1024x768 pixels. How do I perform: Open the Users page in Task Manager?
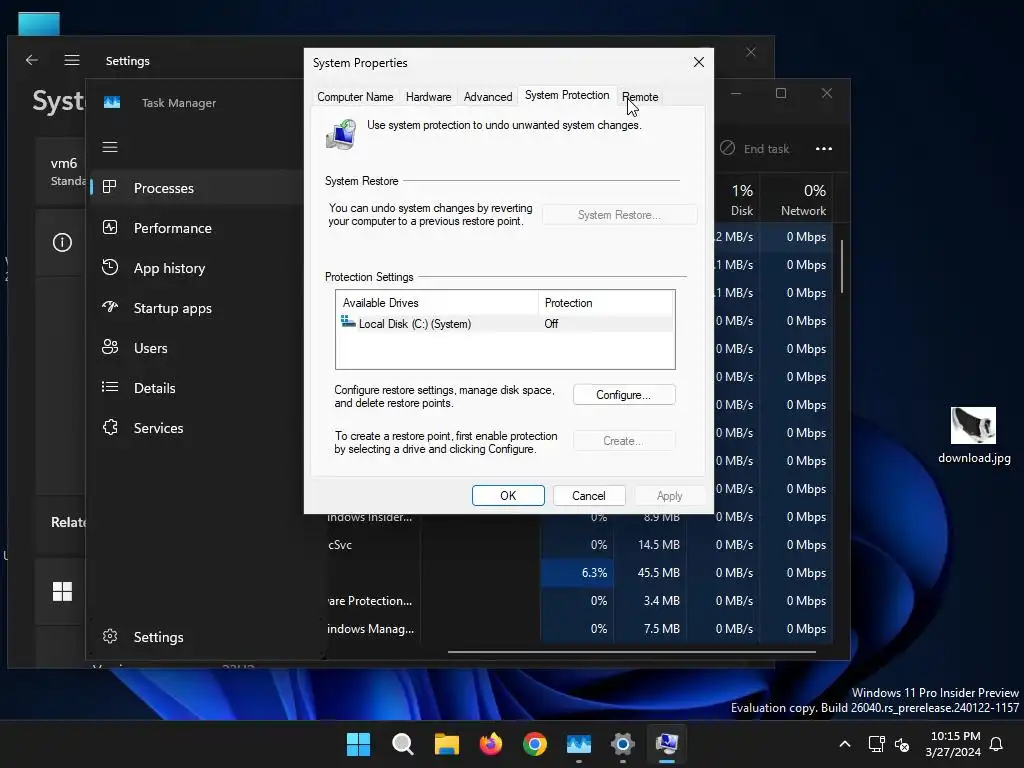[150, 348]
